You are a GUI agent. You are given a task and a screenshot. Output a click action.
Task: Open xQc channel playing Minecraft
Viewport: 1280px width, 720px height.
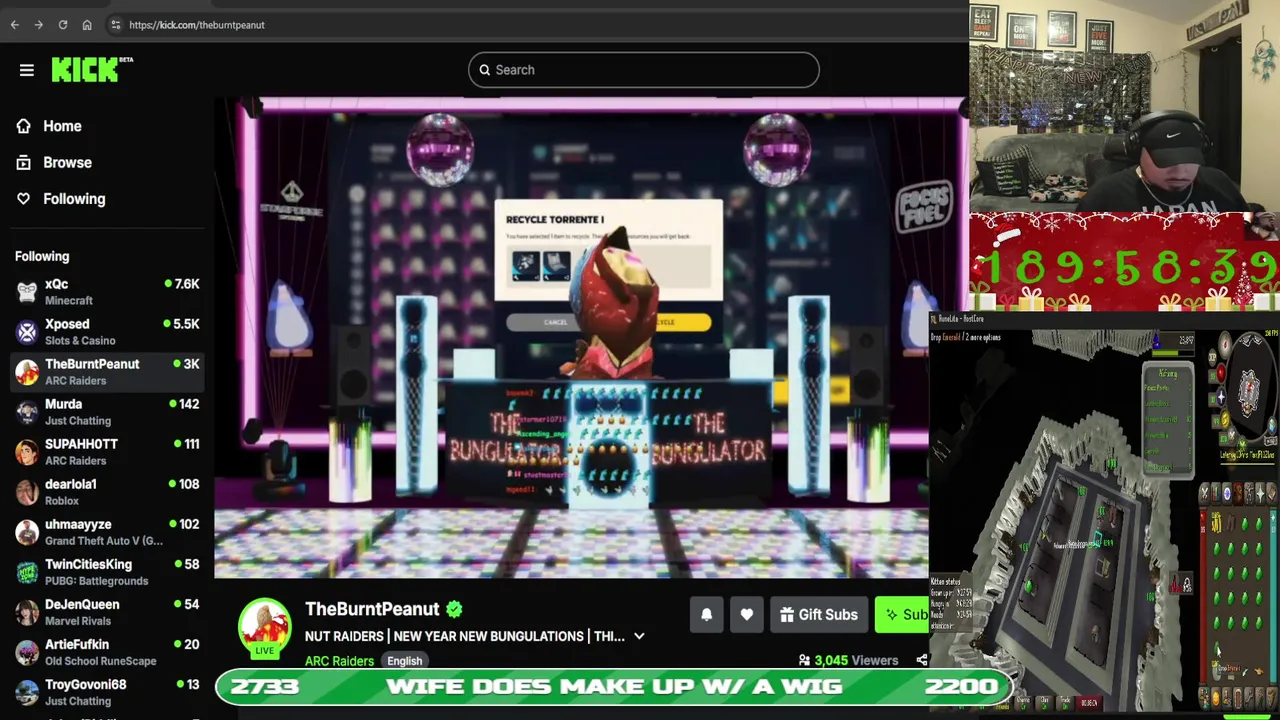107,292
